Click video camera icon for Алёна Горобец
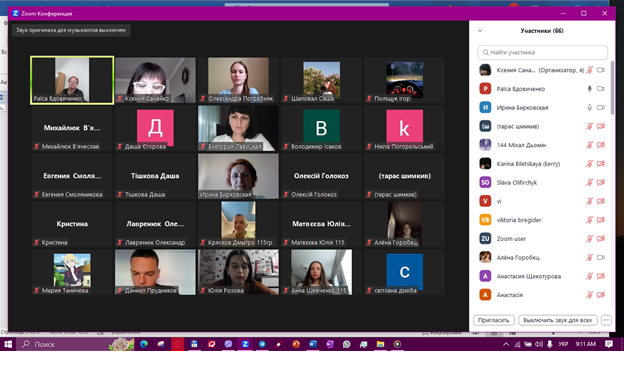Viewport: 624px width, 368px height. (601, 257)
